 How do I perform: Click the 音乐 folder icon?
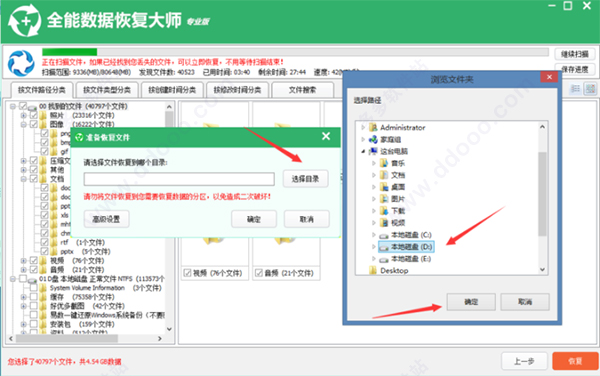[x=384, y=163]
